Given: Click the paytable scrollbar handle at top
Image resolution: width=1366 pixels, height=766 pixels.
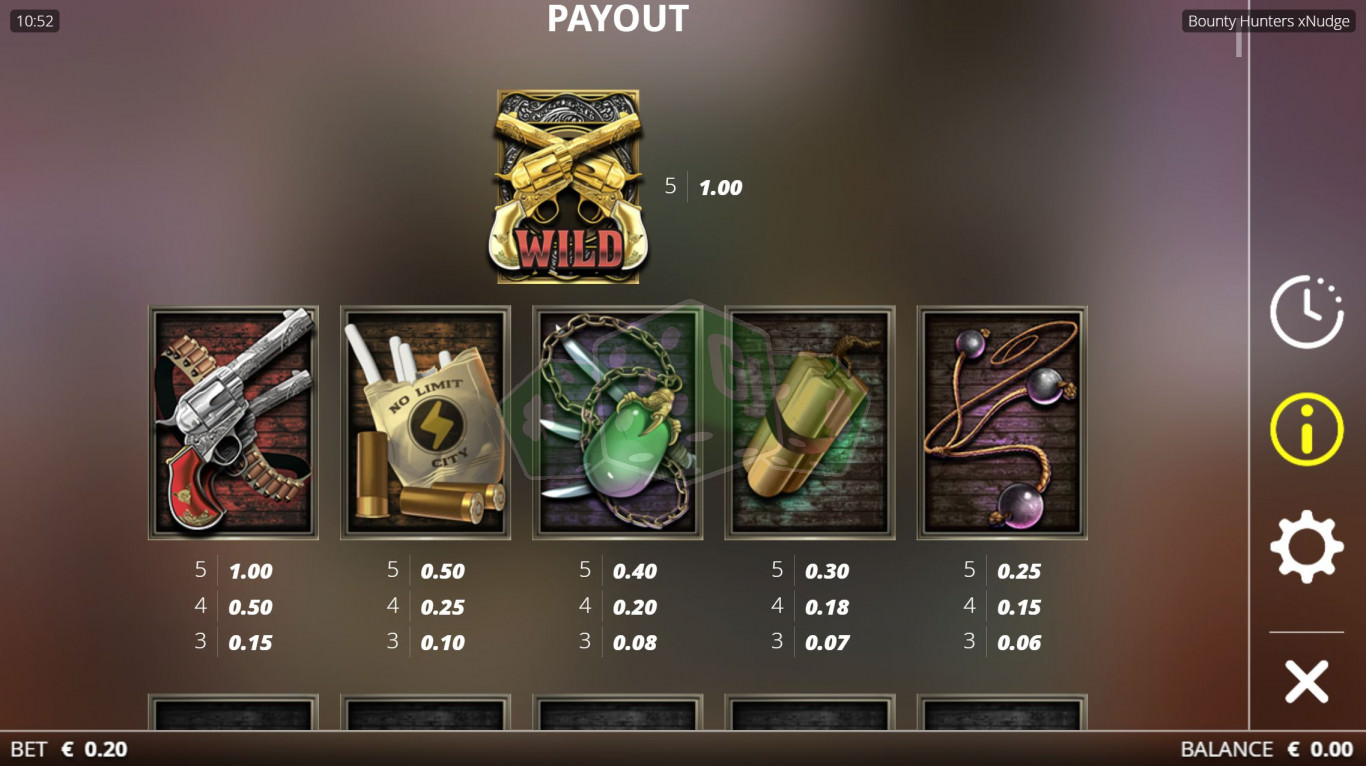Looking at the screenshot, I should coord(1238,43).
